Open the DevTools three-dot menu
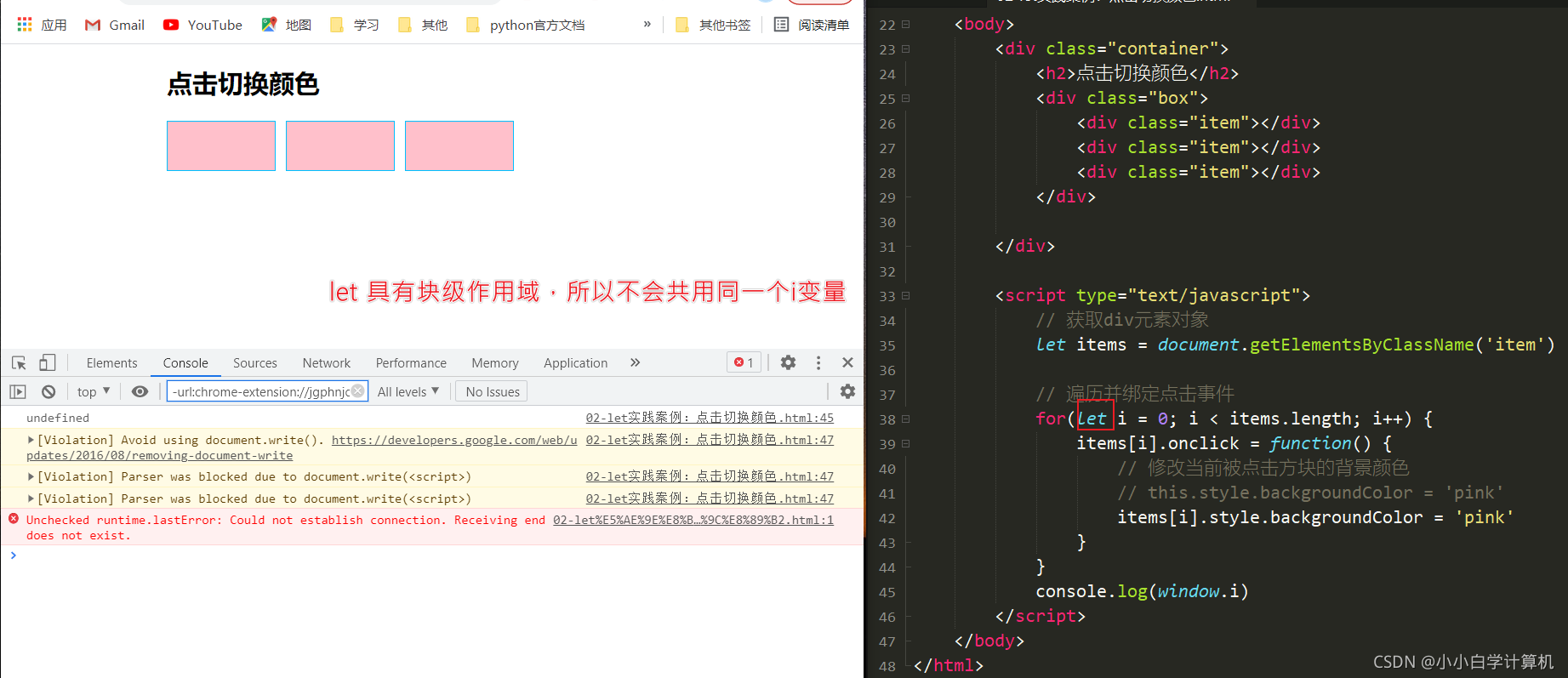 coord(818,362)
